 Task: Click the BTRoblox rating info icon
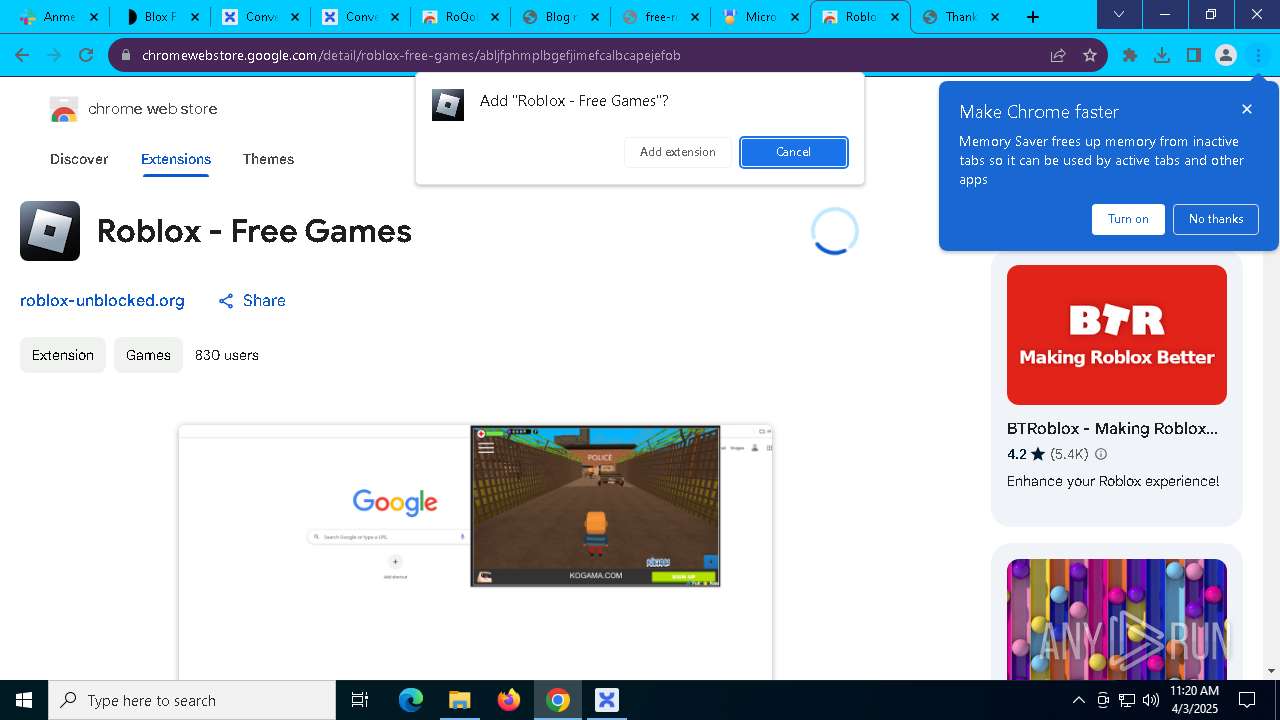coord(1101,454)
